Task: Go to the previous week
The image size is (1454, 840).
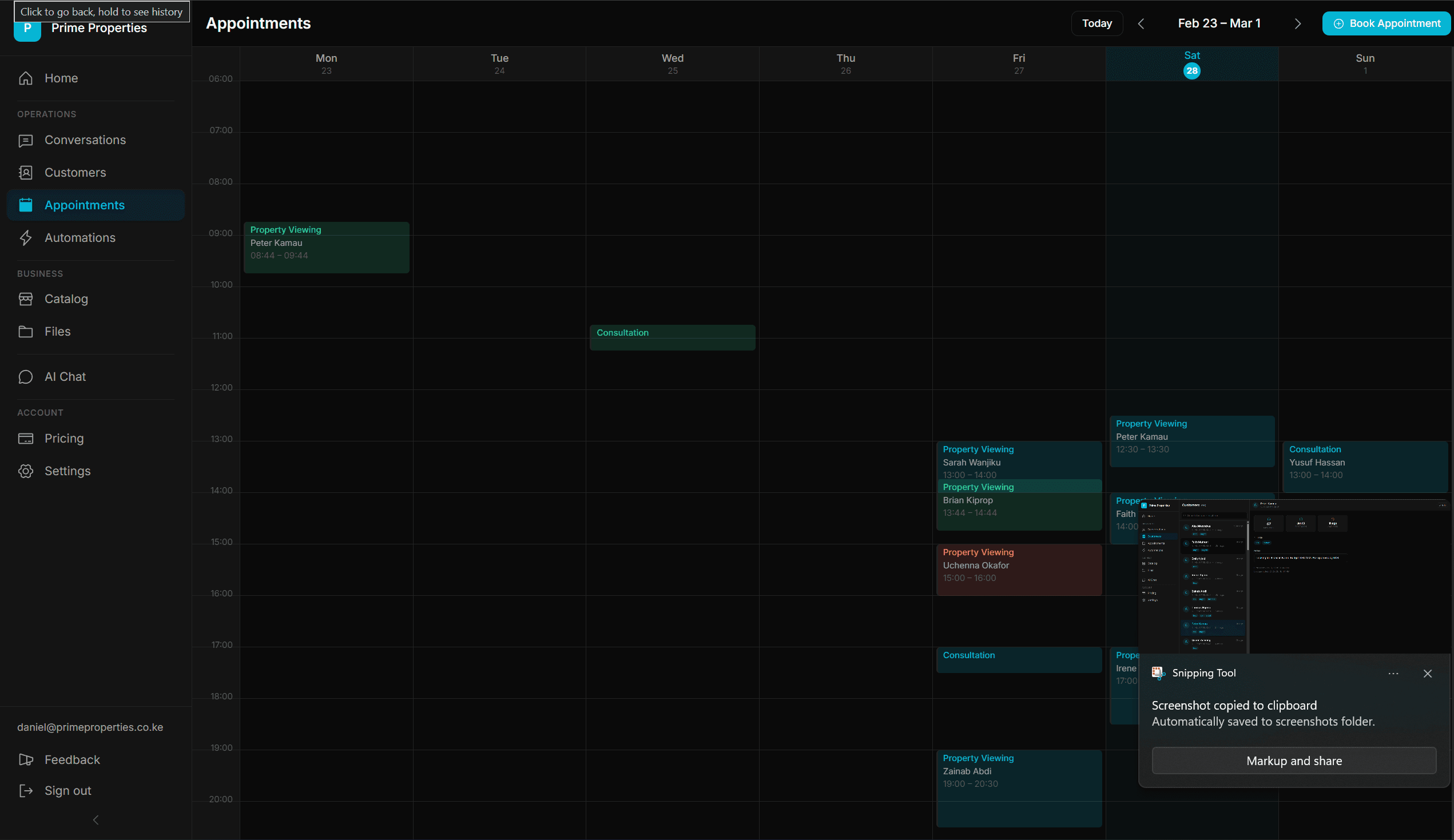Action: (1142, 23)
